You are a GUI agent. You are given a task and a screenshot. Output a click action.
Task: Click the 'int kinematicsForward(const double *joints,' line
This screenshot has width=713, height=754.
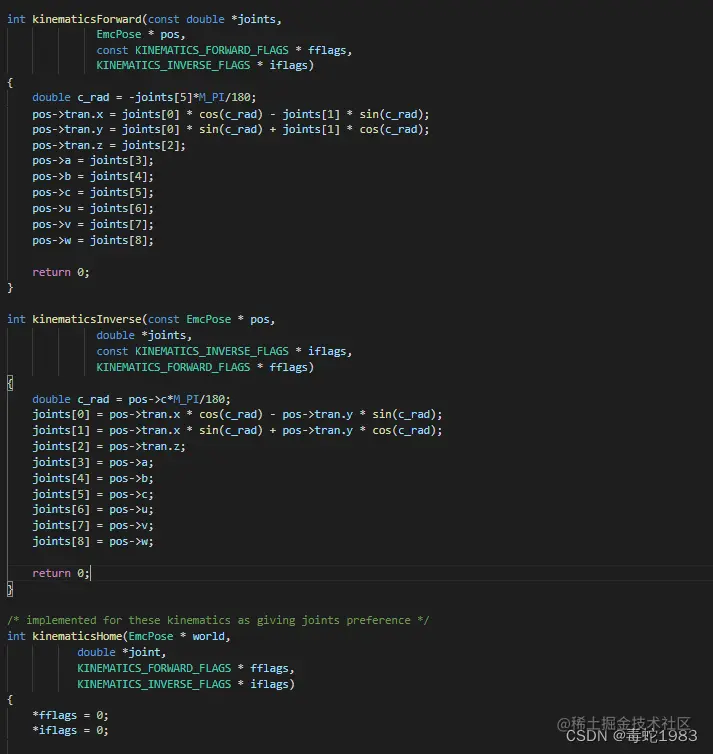[x=144, y=19]
